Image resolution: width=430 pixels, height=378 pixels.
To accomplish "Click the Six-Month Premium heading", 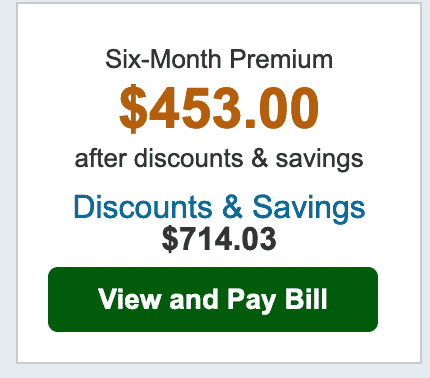I will click(x=219, y=59).
